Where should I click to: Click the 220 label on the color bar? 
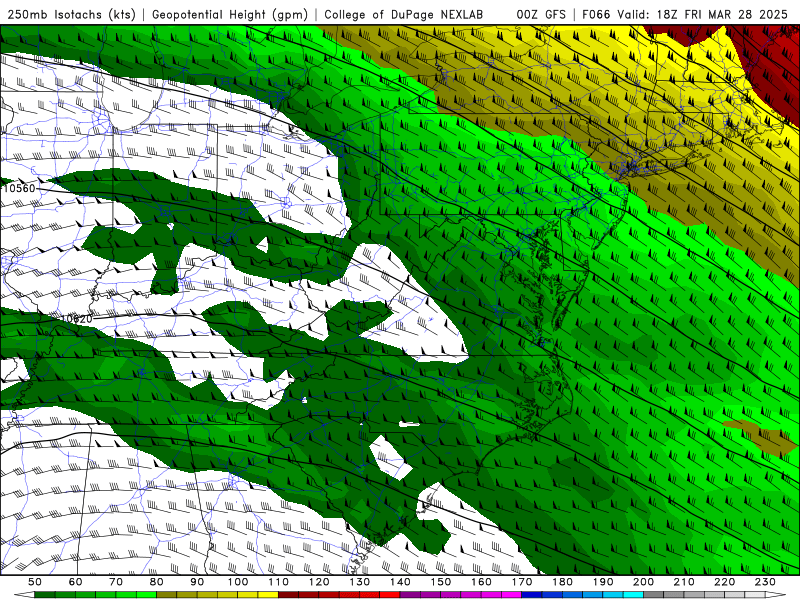pos(724,582)
